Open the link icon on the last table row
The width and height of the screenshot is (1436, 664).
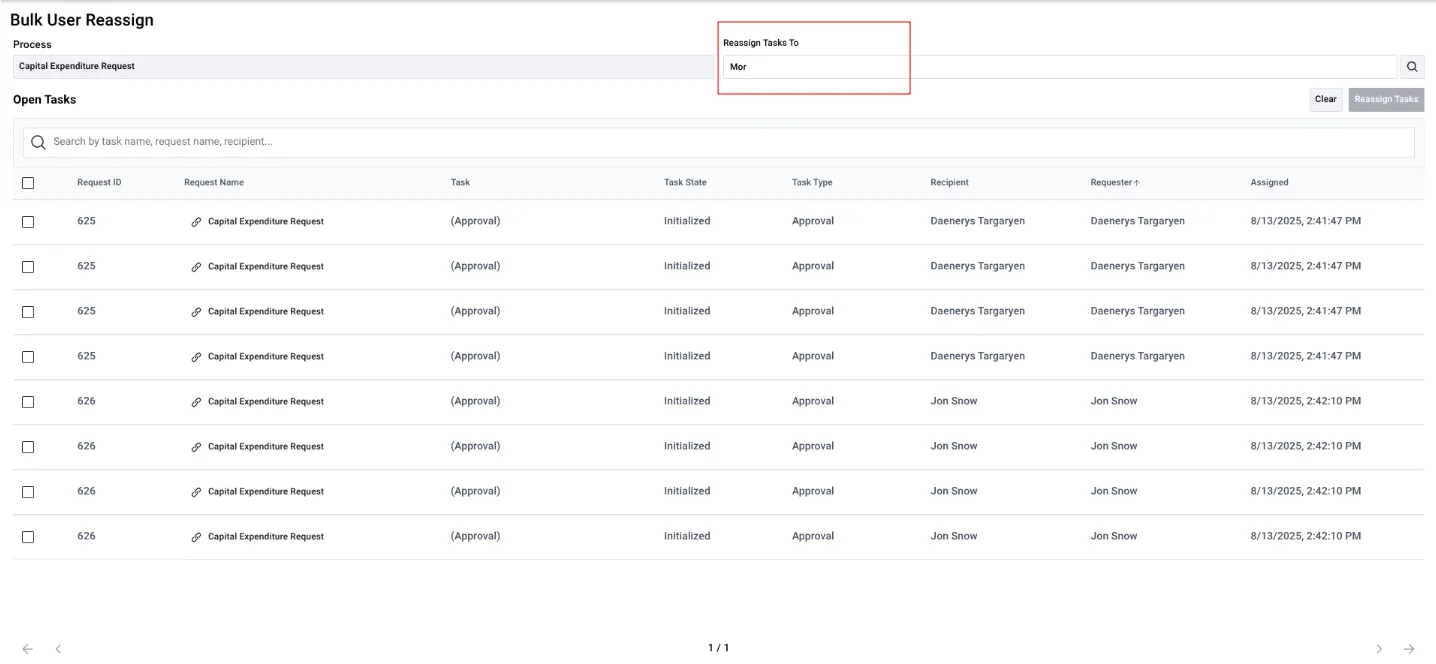(196, 536)
